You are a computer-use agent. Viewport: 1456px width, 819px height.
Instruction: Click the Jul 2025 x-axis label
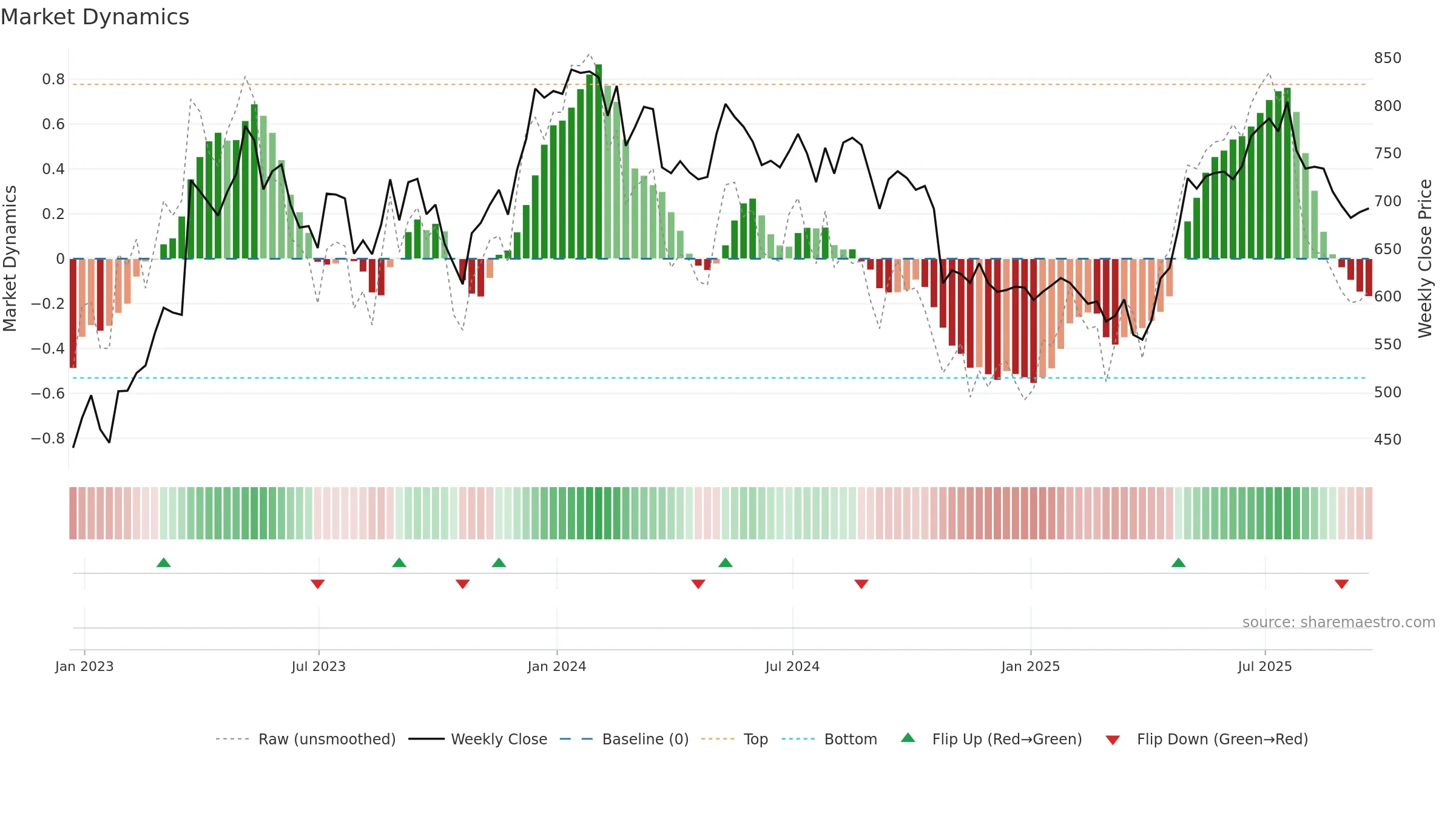1265,666
